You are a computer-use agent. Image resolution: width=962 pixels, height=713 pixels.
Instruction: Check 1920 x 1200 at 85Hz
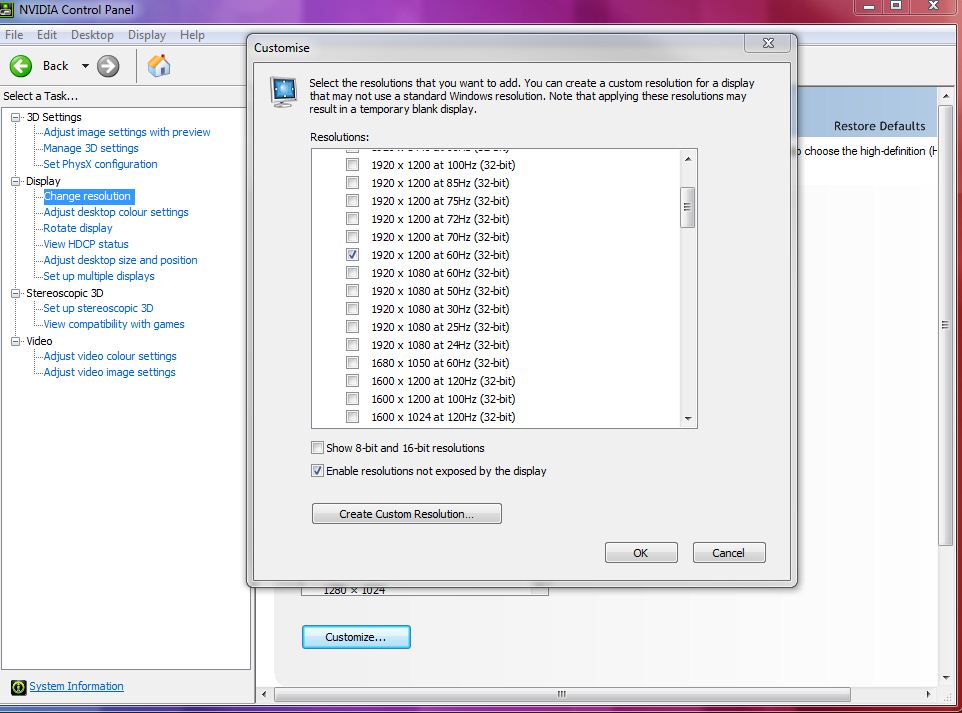(x=352, y=182)
